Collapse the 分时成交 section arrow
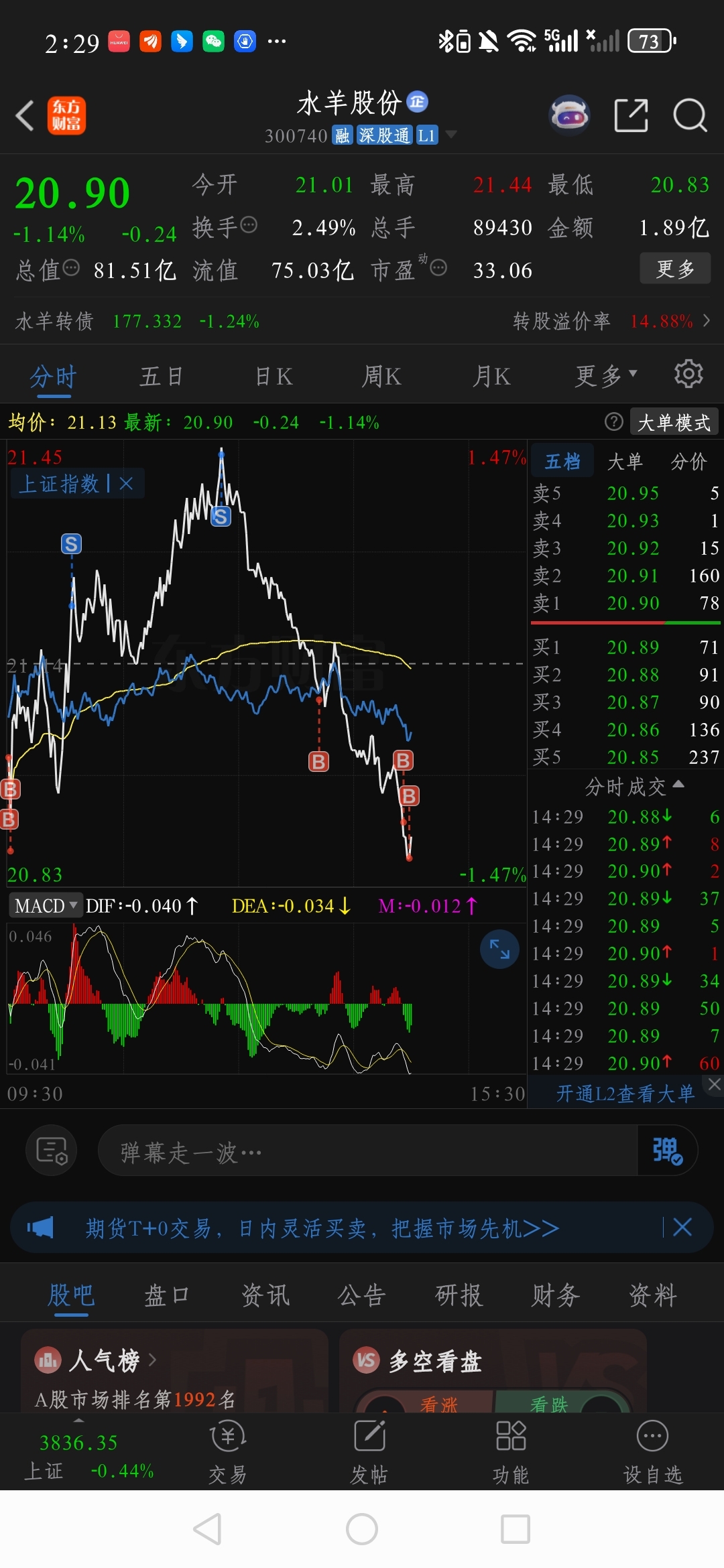Viewport: 724px width, 1568px height. coord(678,783)
